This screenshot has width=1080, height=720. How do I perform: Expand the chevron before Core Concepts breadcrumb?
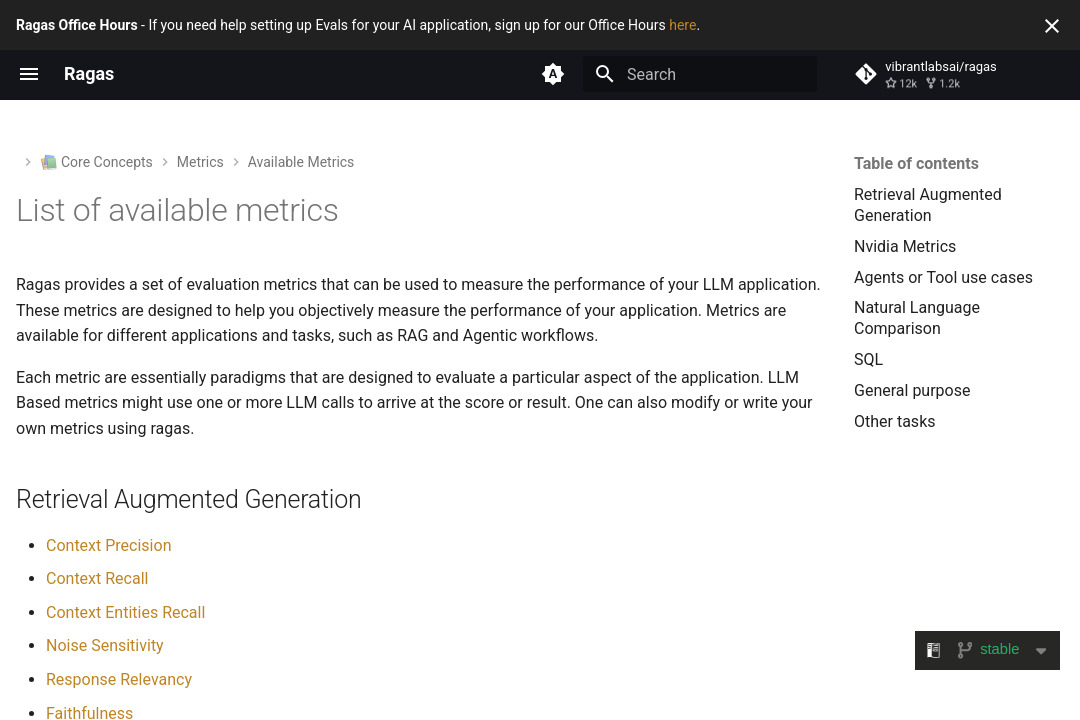point(28,162)
